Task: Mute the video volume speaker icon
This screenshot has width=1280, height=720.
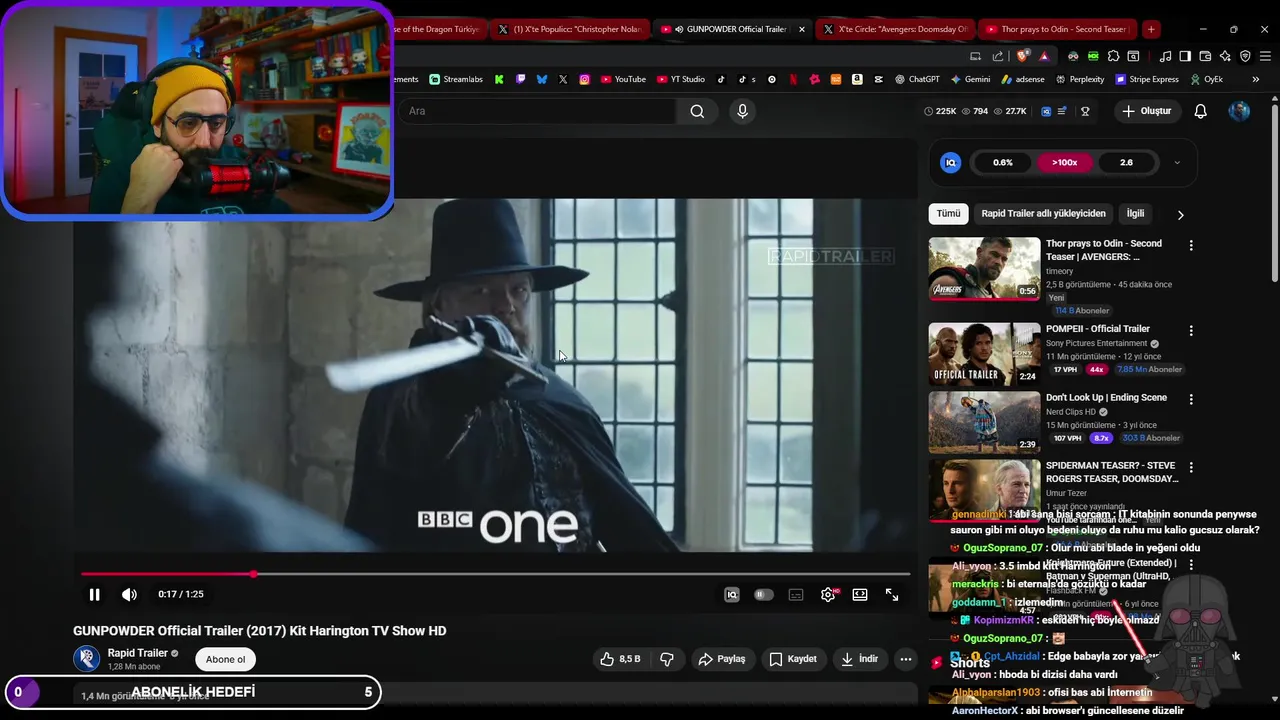Action: [x=129, y=594]
